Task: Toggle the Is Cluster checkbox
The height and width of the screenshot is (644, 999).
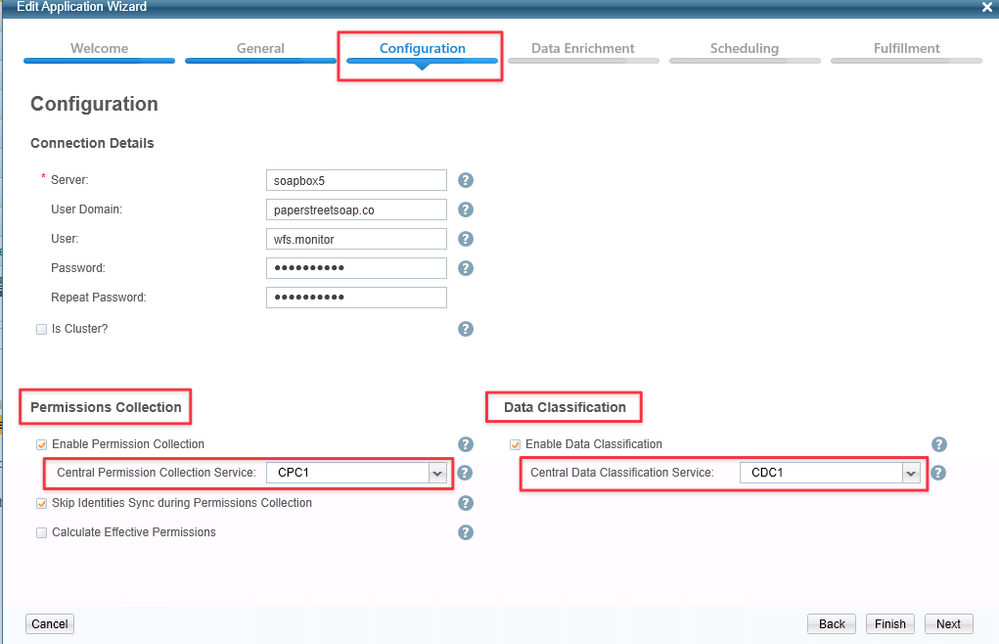Action: (42, 329)
